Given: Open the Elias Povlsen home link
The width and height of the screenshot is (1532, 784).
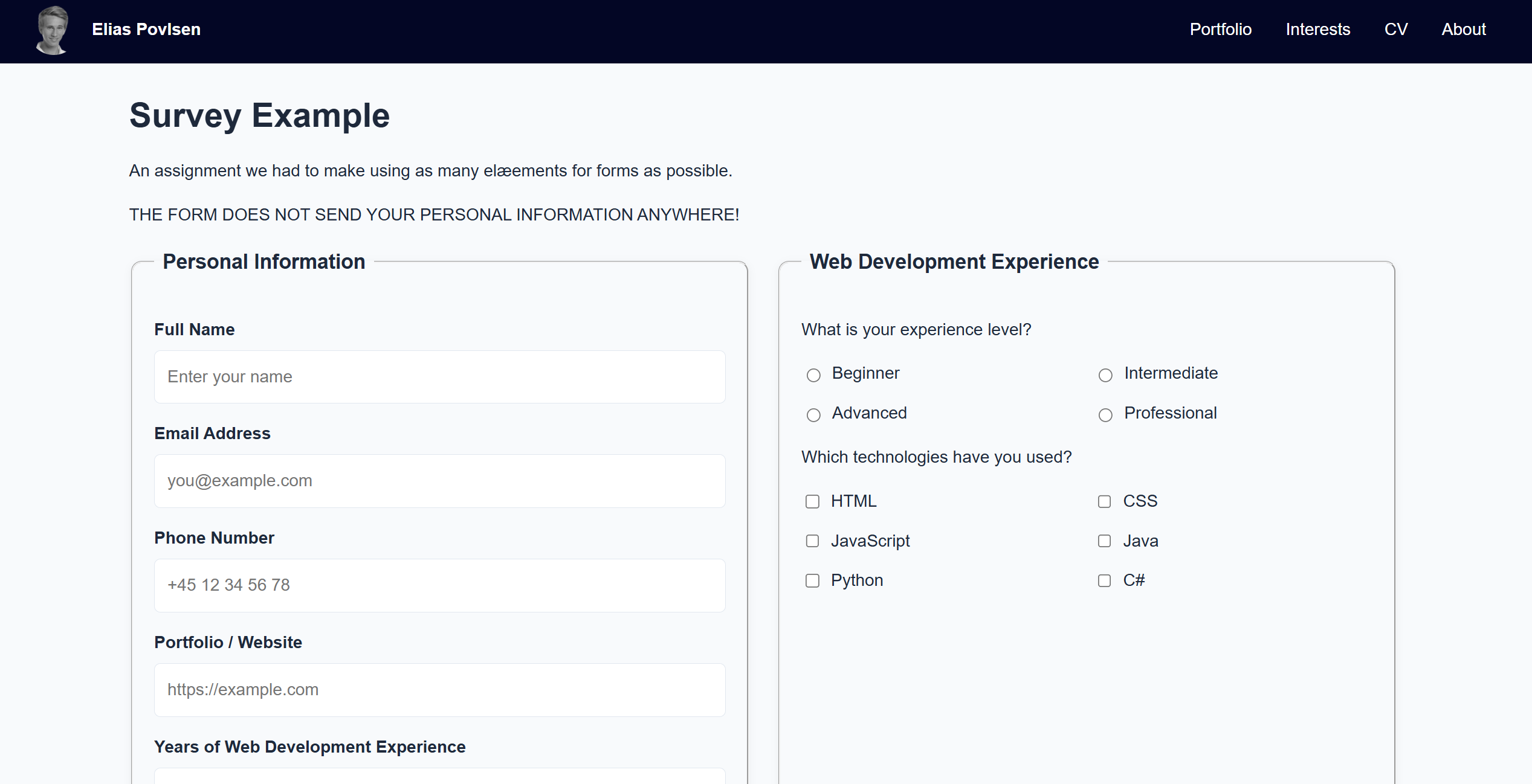Looking at the screenshot, I should click(146, 30).
